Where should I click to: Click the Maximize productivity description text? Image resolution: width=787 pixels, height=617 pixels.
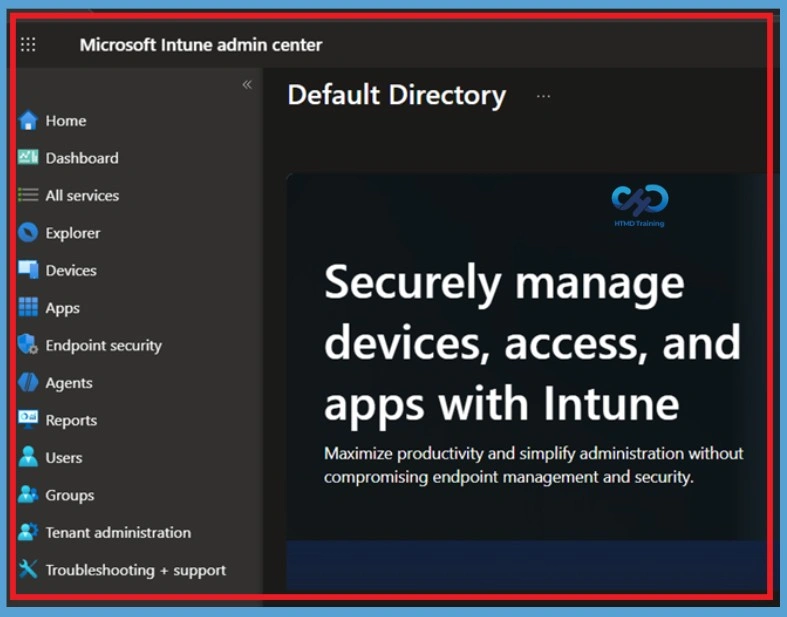pyautogui.click(x=534, y=465)
